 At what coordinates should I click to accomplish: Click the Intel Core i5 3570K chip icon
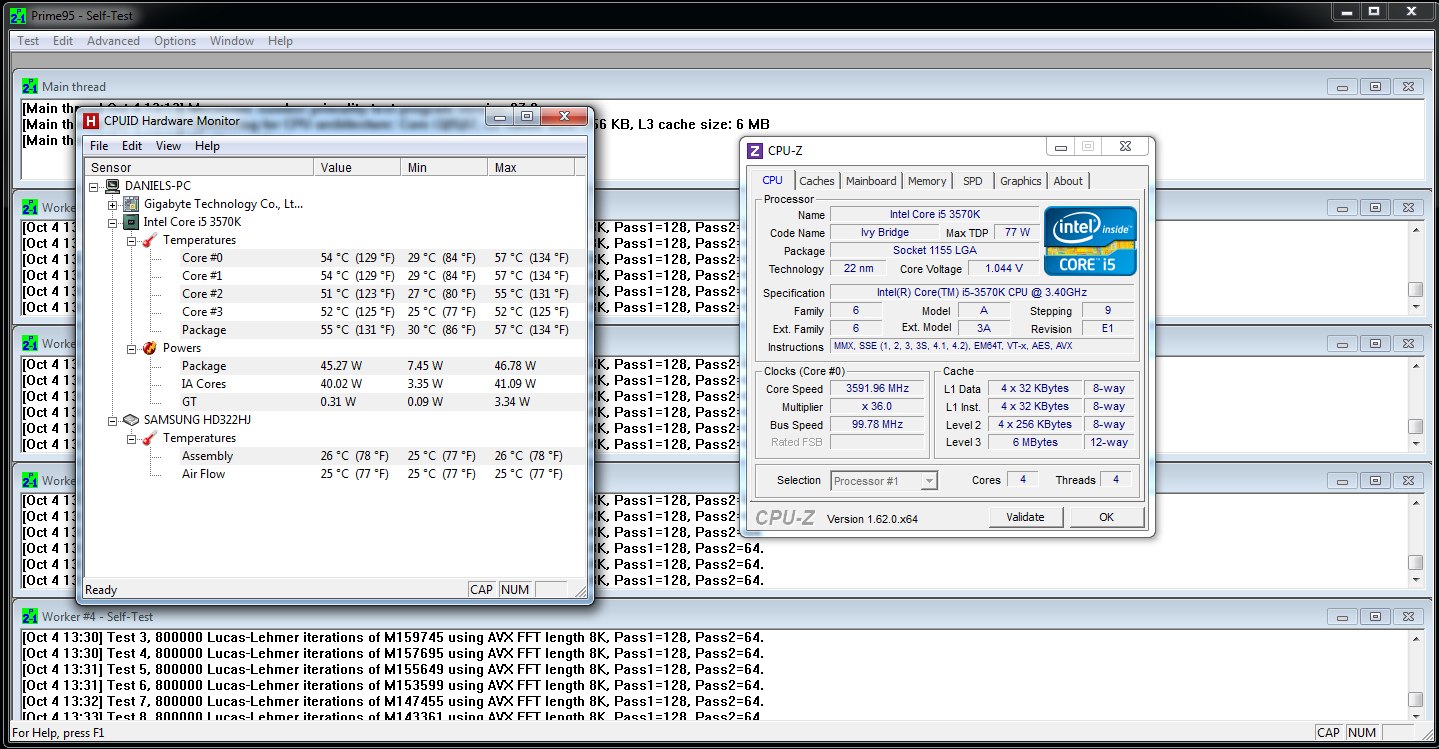click(x=131, y=222)
